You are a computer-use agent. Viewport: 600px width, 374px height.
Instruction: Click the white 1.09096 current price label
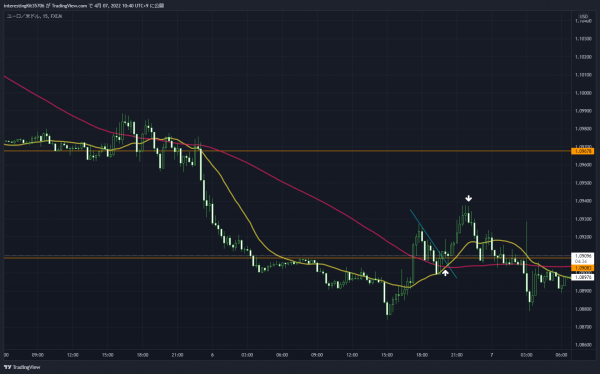(583, 256)
